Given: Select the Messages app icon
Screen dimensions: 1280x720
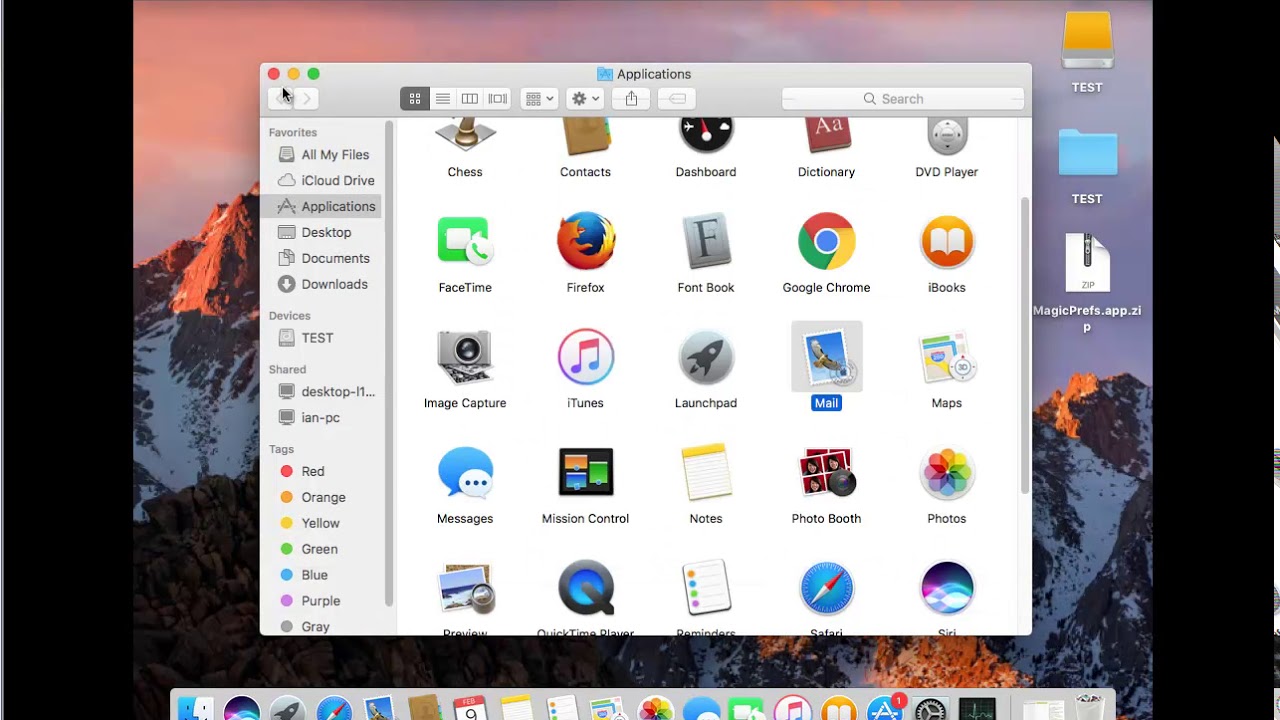Looking at the screenshot, I should 465,473.
